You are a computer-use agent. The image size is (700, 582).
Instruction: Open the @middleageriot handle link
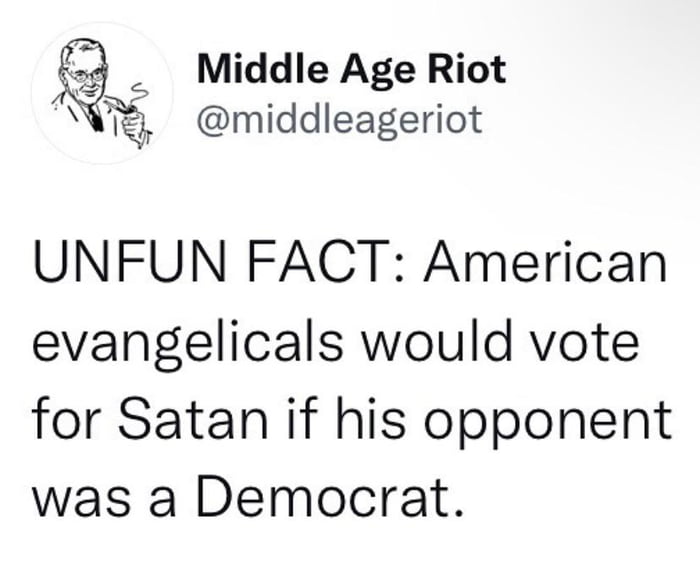[x=340, y=119]
